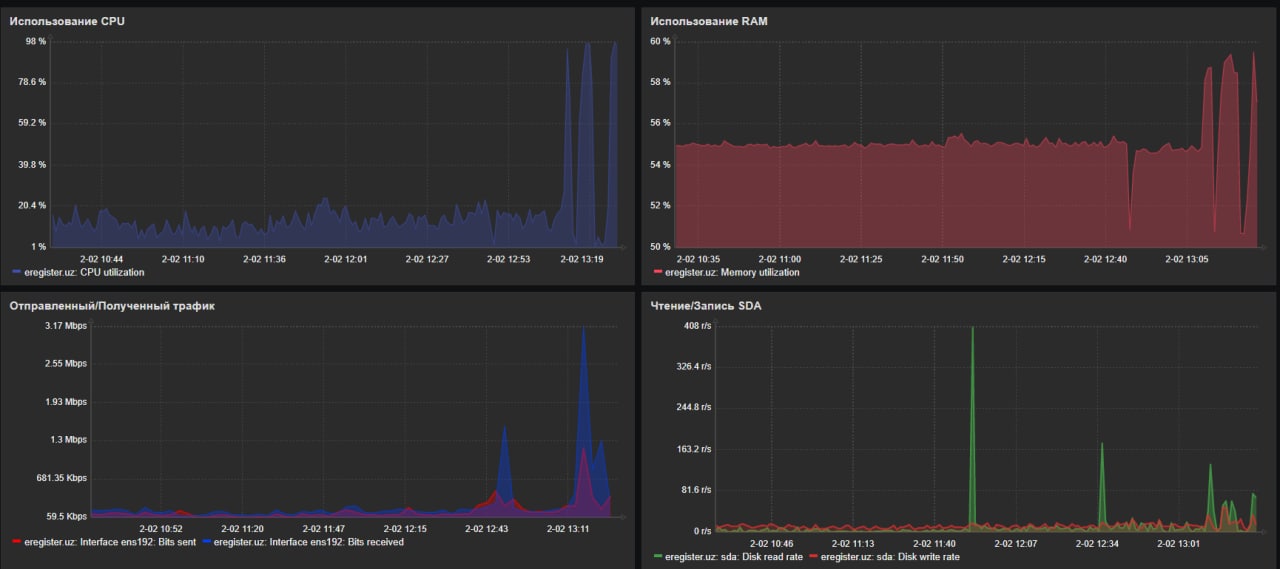Click the red swatch beside Memory utilization
1280x569 pixels.
[x=657, y=273]
